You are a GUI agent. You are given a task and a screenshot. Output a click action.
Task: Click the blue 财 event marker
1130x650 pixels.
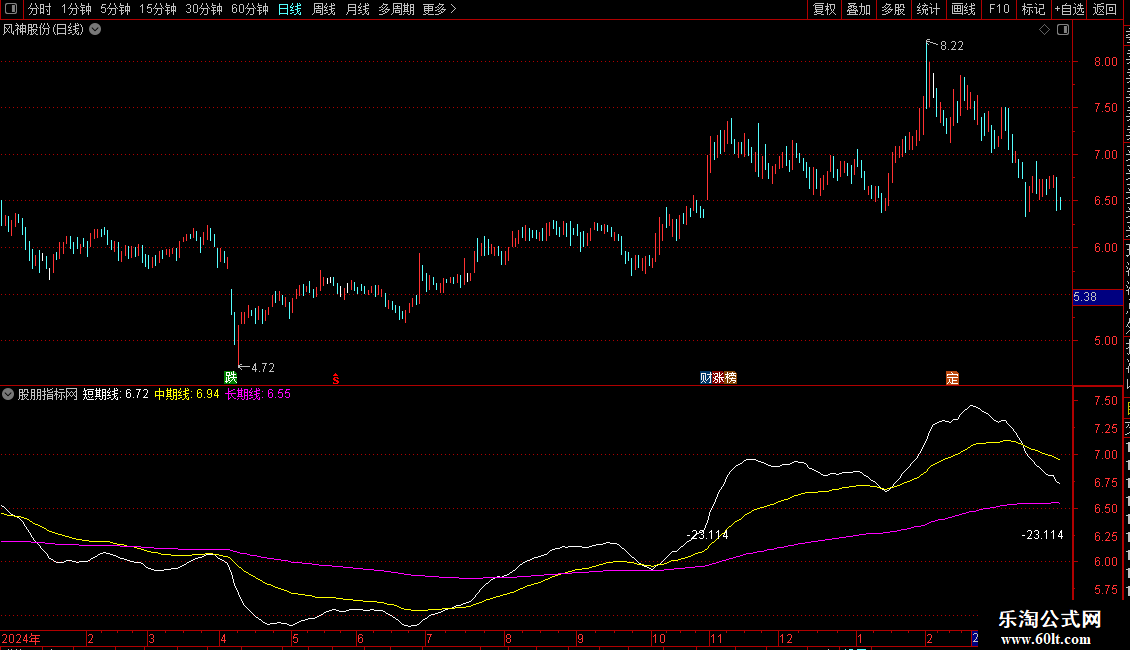[x=705, y=378]
